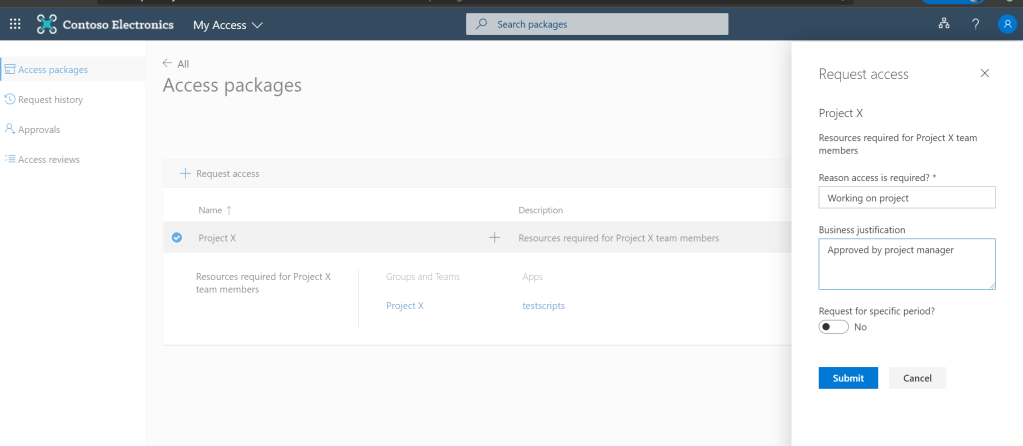Screen dimensions: 1023x446
Task: Open the organization sitemap icon in header
Action: pyautogui.click(x=943, y=24)
